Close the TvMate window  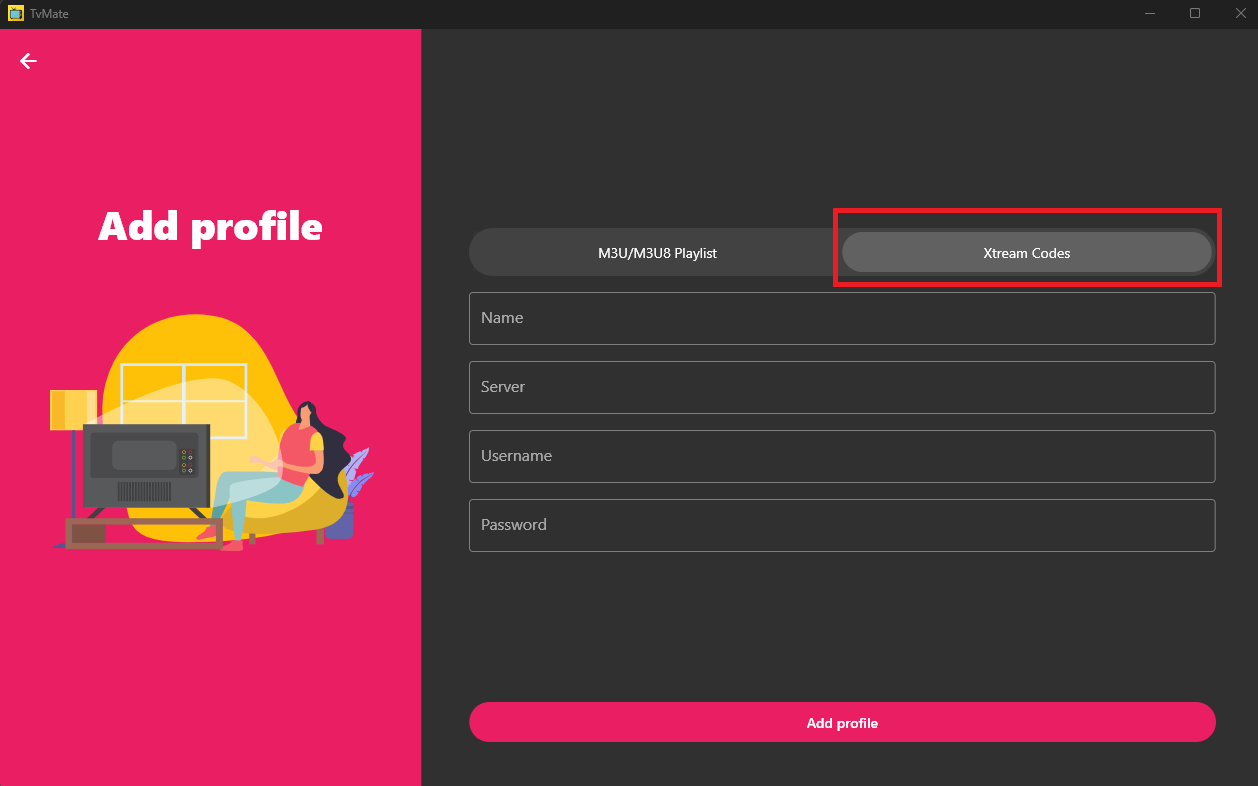1238,14
